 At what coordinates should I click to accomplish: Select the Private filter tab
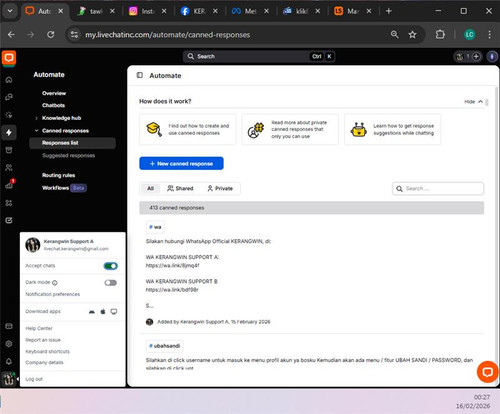pyautogui.click(x=220, y=188)
